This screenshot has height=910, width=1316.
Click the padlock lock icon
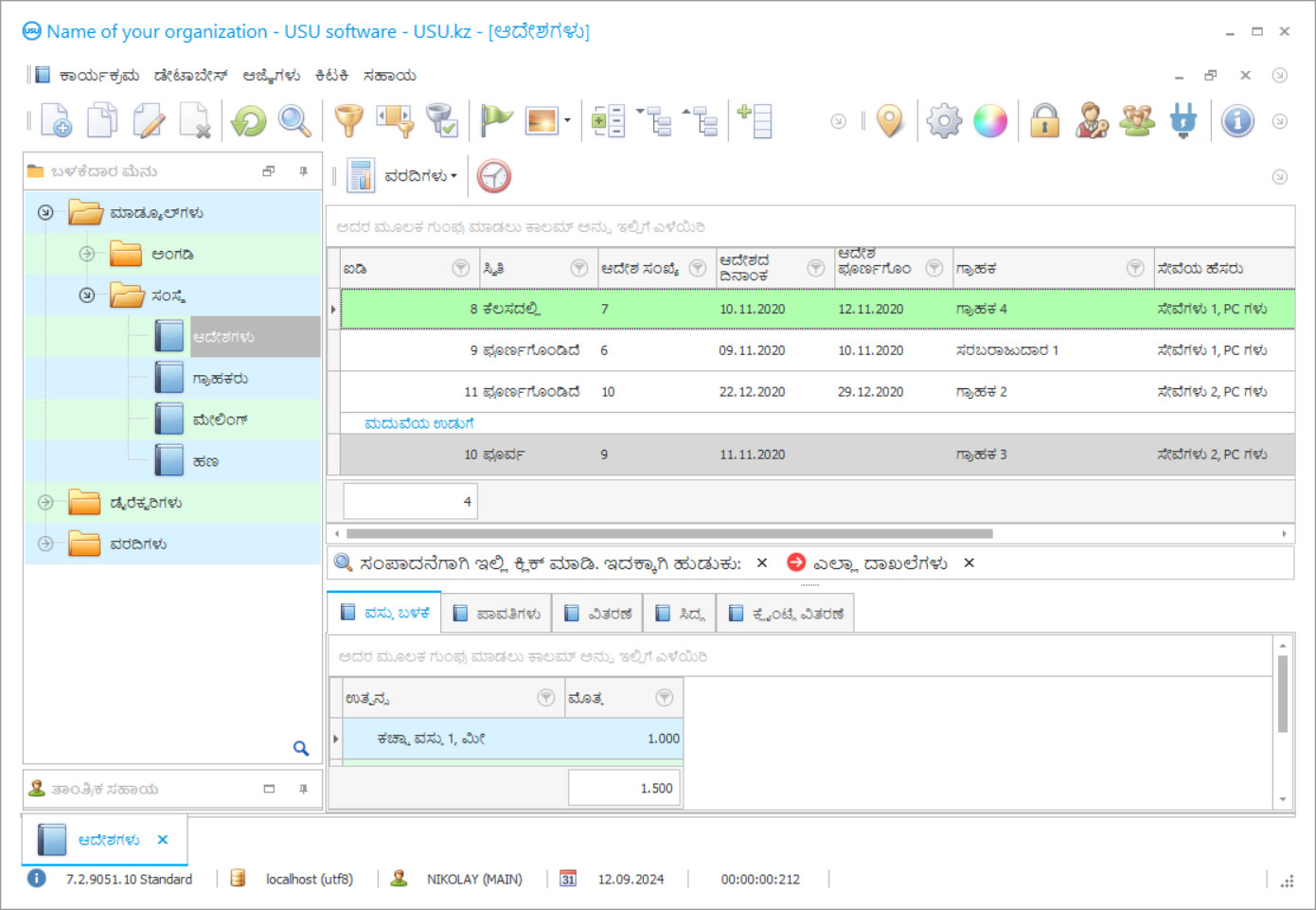tap(1044, 121)
